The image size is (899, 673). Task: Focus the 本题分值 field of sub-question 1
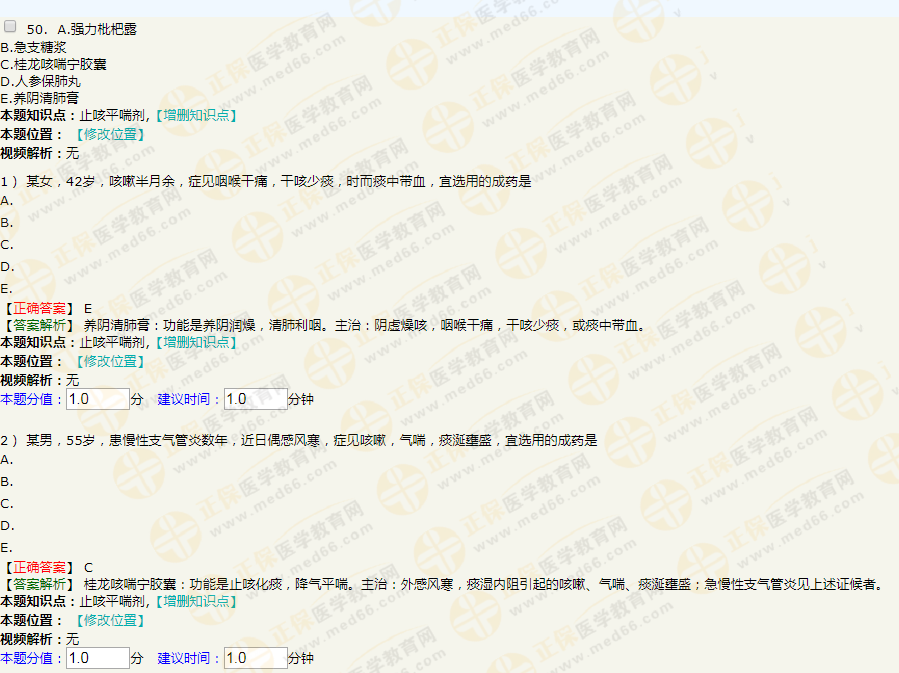[97, 399]
